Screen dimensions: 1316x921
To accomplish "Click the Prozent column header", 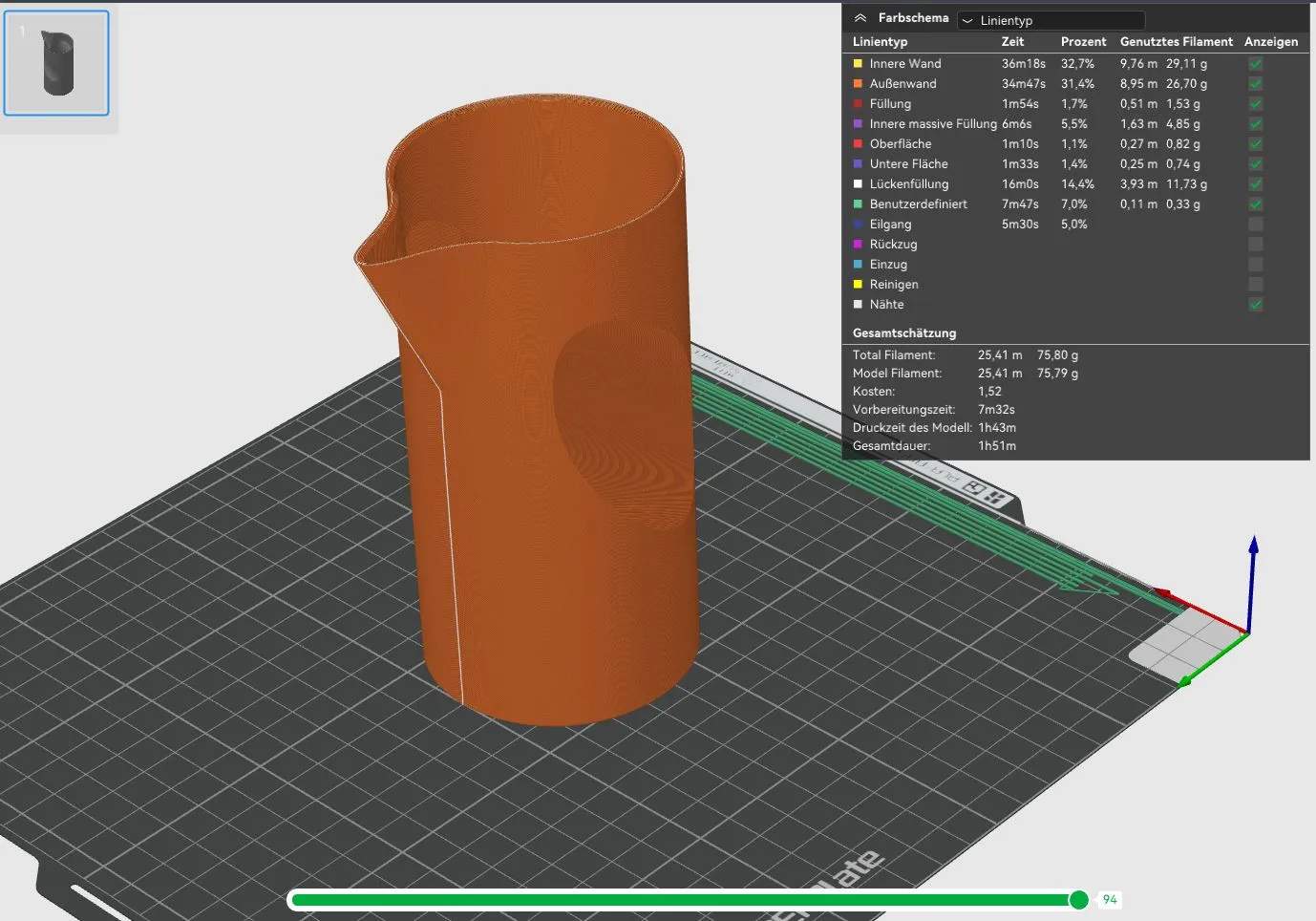I will point(1083,42).
